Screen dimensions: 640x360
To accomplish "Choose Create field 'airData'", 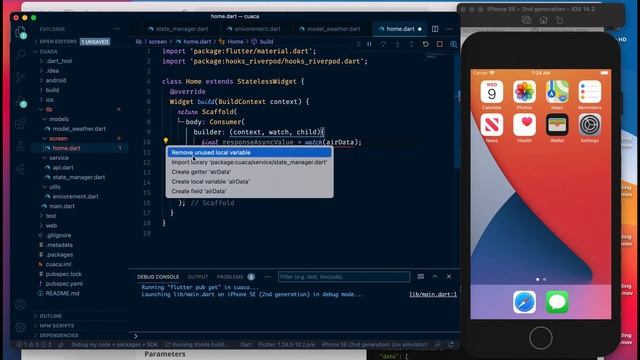I will click(x=249, y=191).
